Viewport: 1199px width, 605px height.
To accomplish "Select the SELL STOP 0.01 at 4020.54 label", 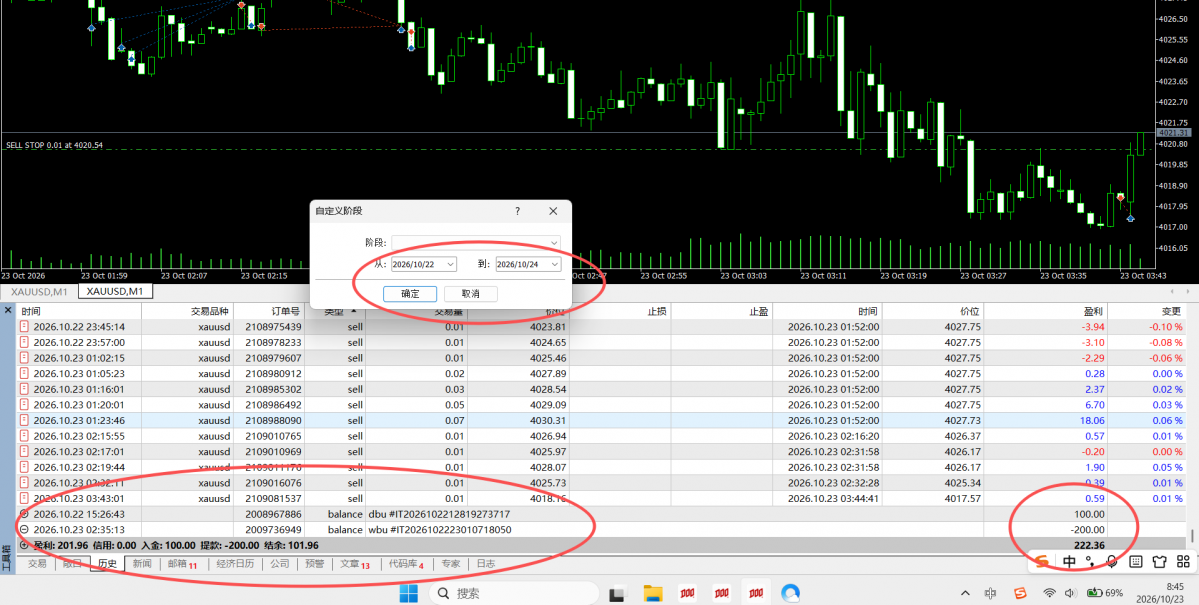I will point(54,145).
